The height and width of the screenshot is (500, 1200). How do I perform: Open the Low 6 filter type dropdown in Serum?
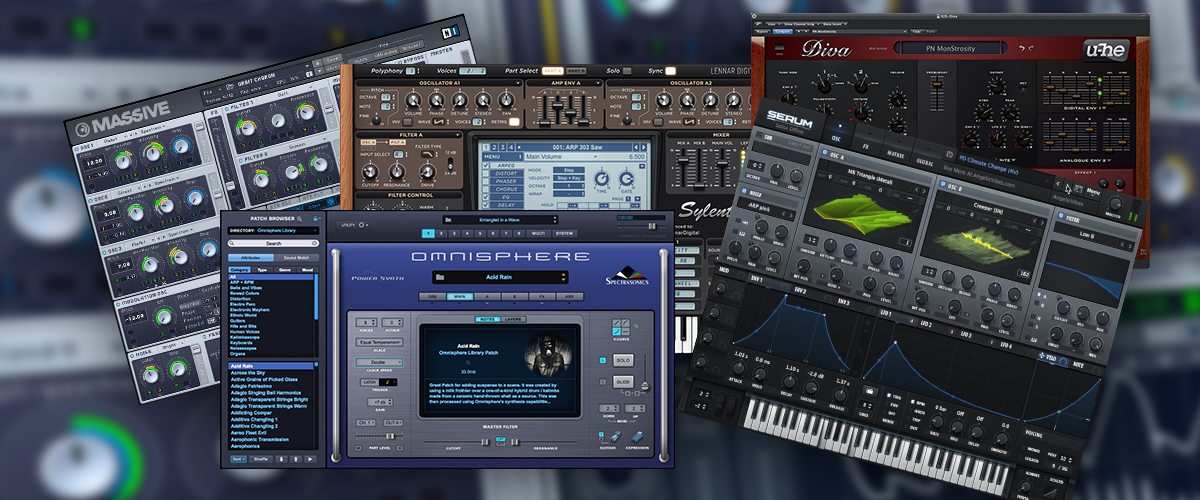coord(1093,234)
